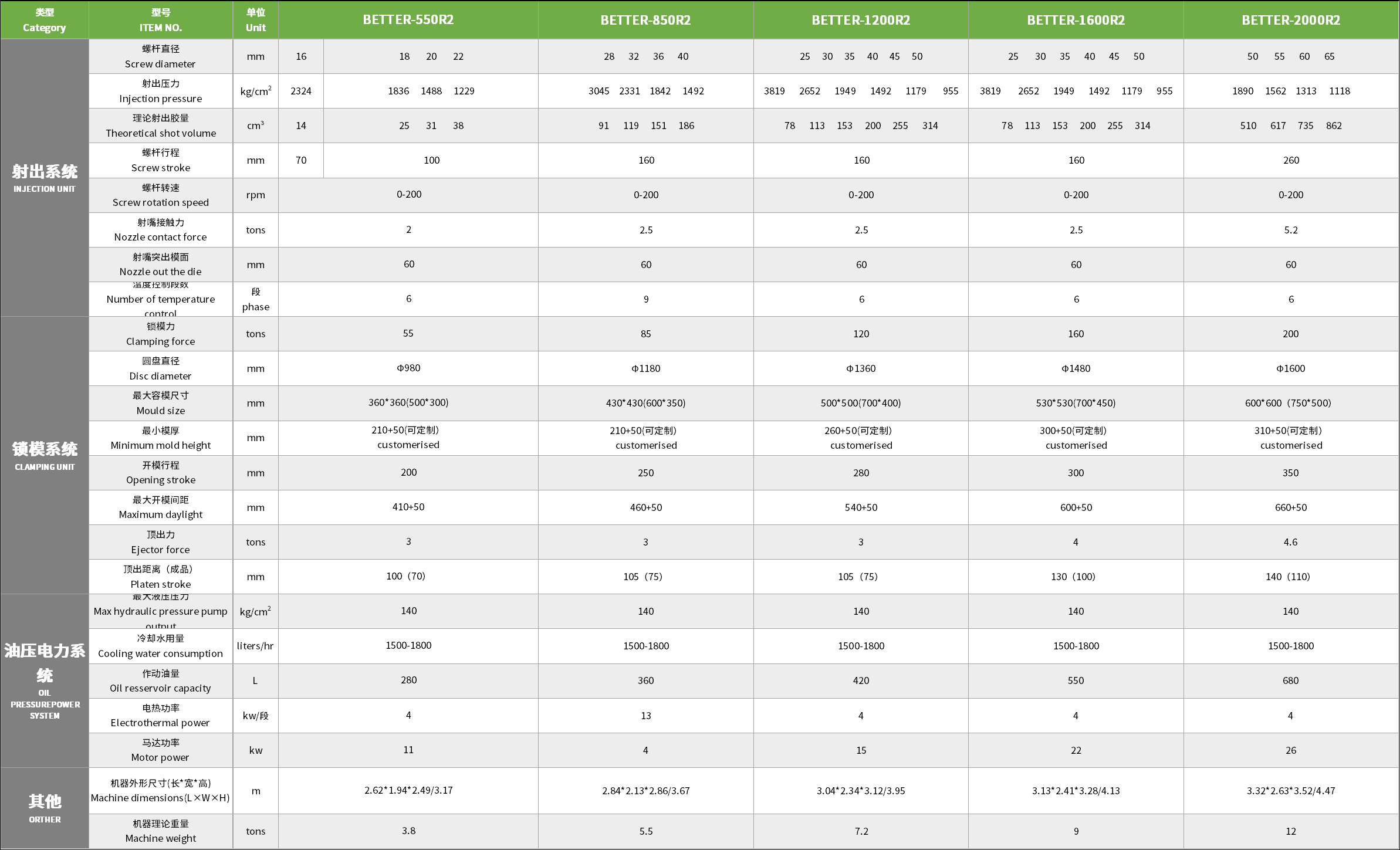1400x850 pixels.
Task: Select the Theoretical shot volume label
Action: coord(161,126)
